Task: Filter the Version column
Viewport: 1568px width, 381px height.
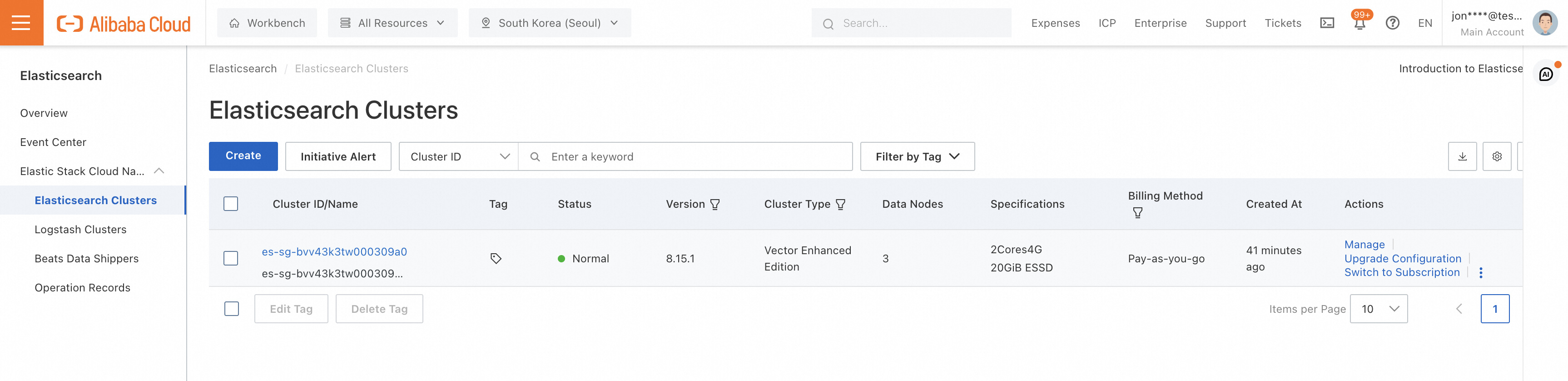Action: coord(715,204)
